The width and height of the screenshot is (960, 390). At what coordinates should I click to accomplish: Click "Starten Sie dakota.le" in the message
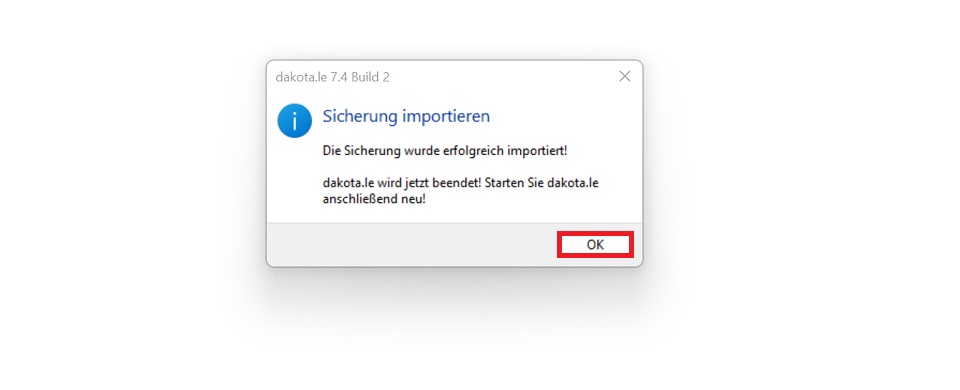click(541, 183)
